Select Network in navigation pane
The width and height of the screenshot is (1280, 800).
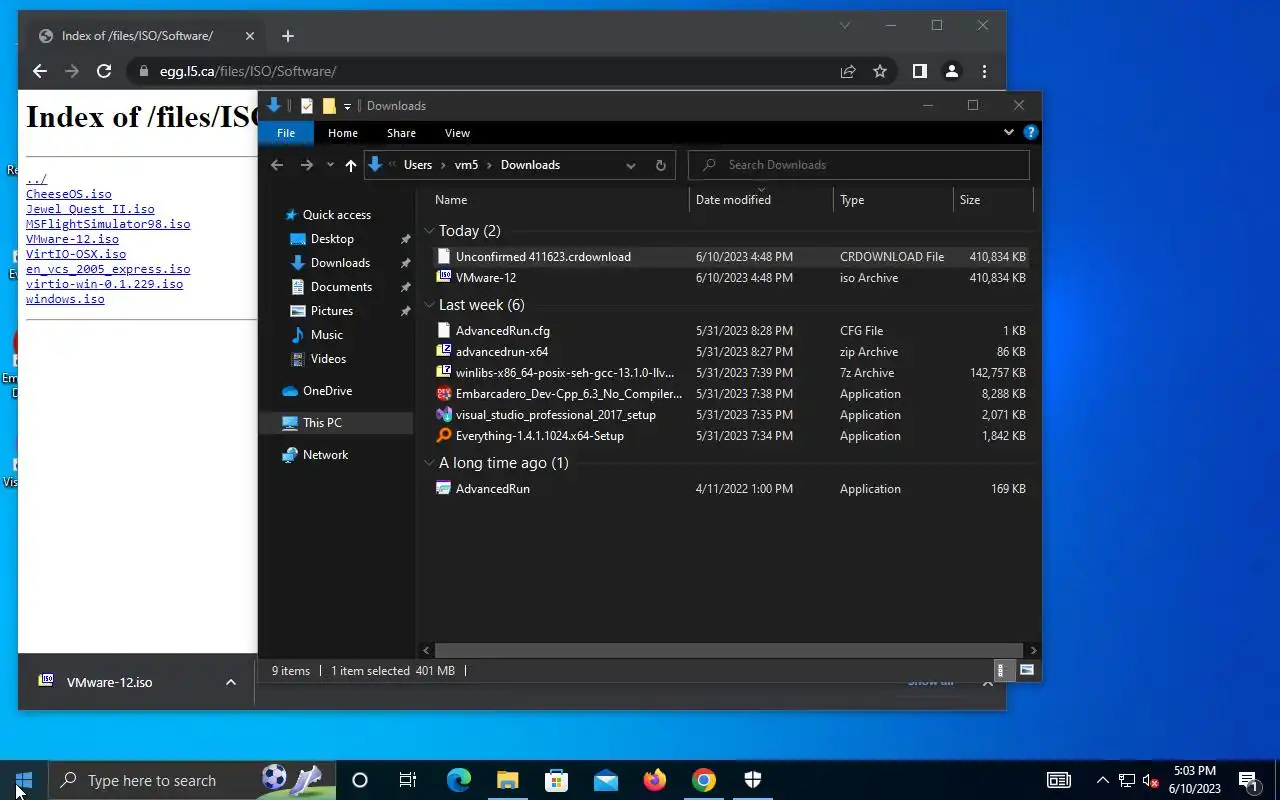(x=337, y=455)
